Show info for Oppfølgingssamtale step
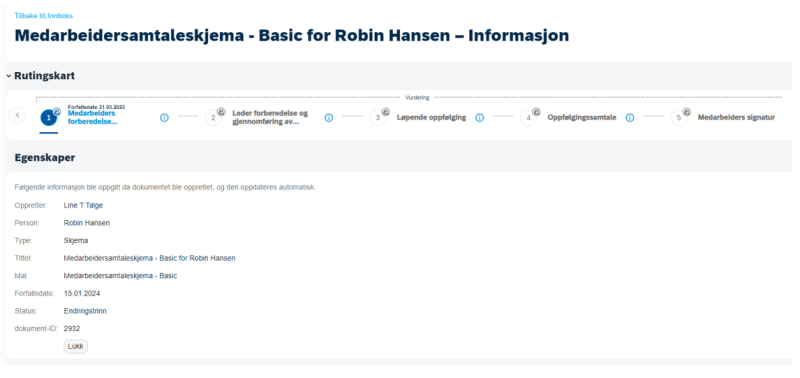This screenshot has height=378, width=800. click(x=630, y=118)
